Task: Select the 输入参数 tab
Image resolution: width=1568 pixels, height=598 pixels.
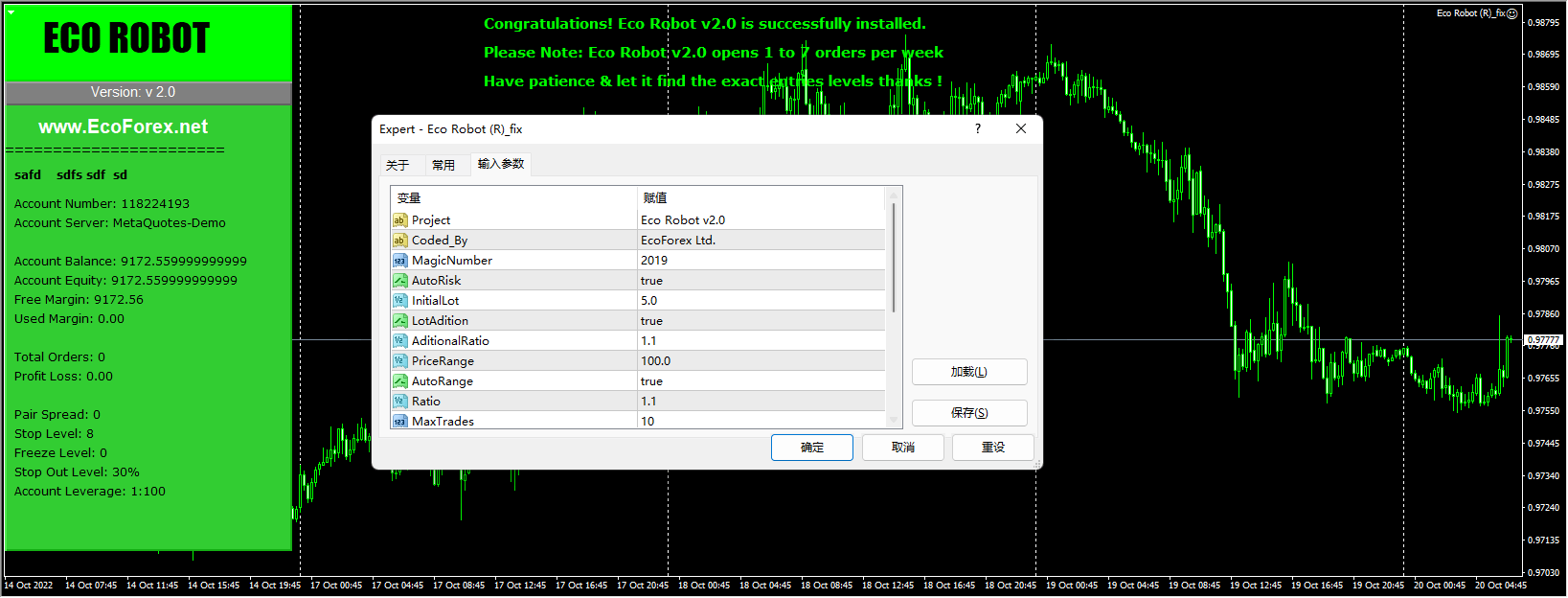Action: click(501, 164)
